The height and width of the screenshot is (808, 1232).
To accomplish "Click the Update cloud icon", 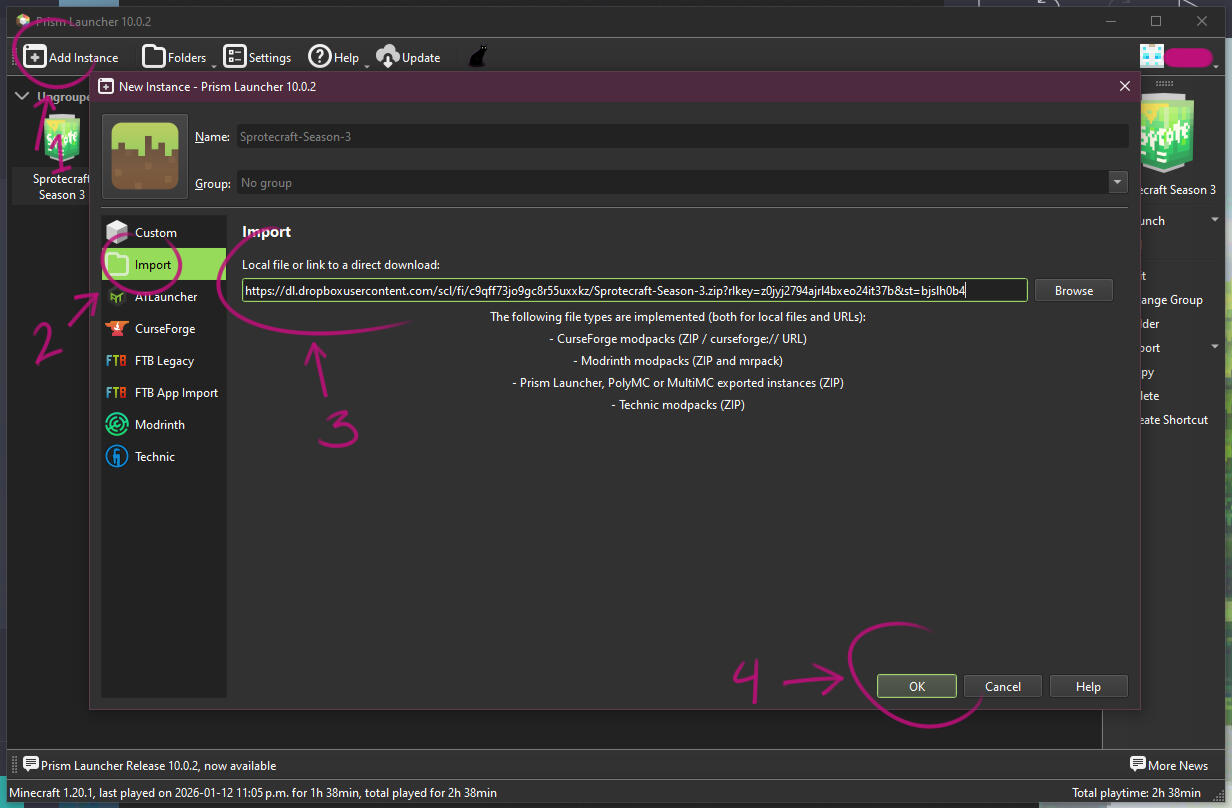I will tap(388, 57).
